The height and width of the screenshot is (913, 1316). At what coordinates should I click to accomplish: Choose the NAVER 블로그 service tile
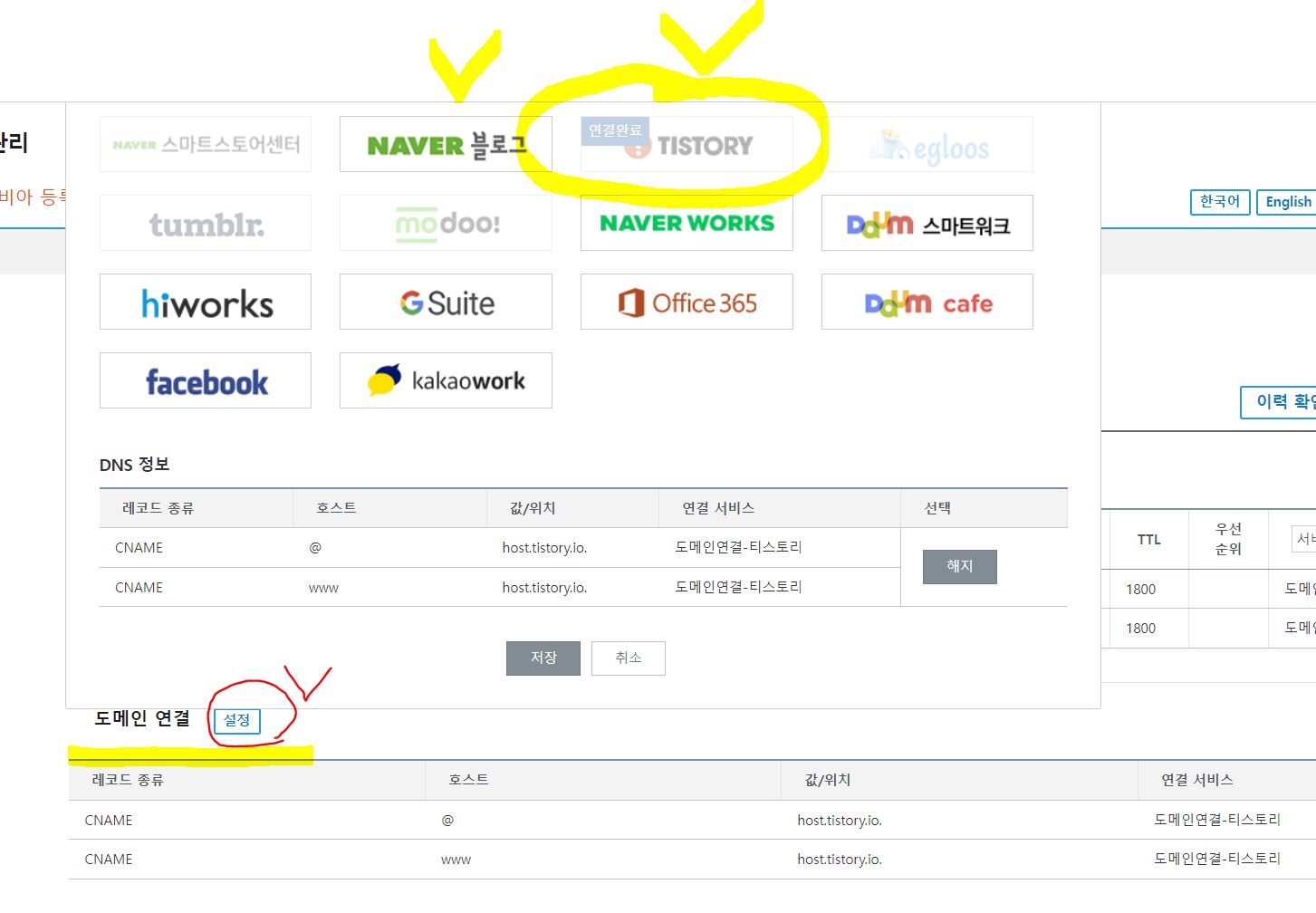pos(446,144)
